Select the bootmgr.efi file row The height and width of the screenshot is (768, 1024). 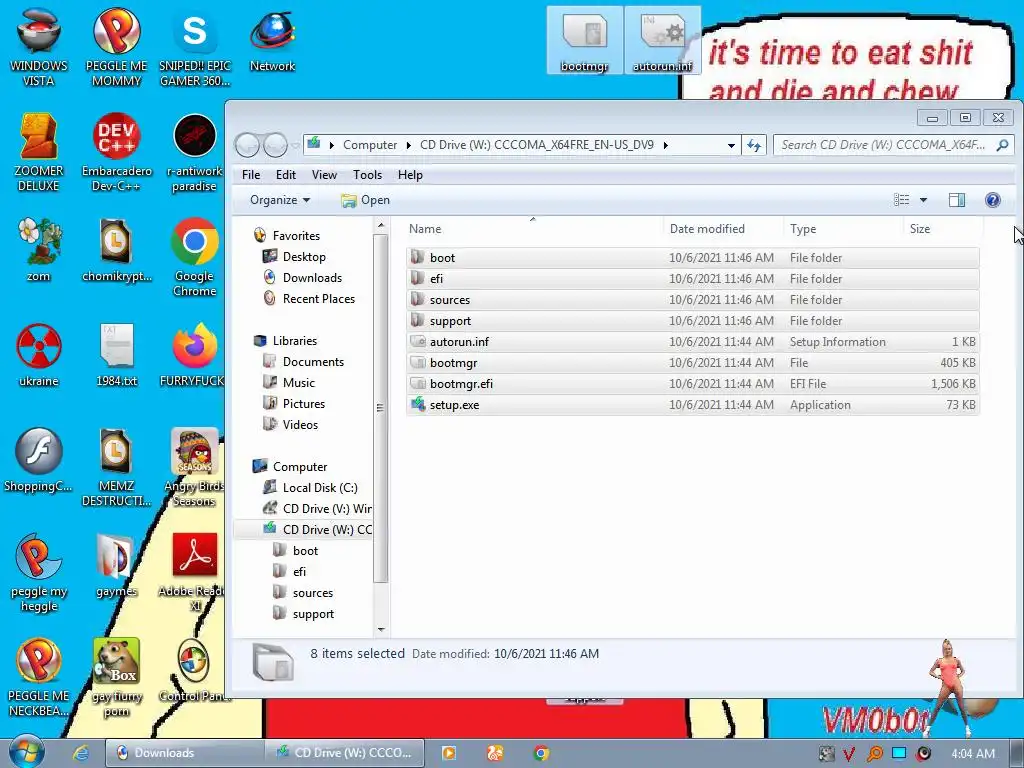[x=692, y=384]
